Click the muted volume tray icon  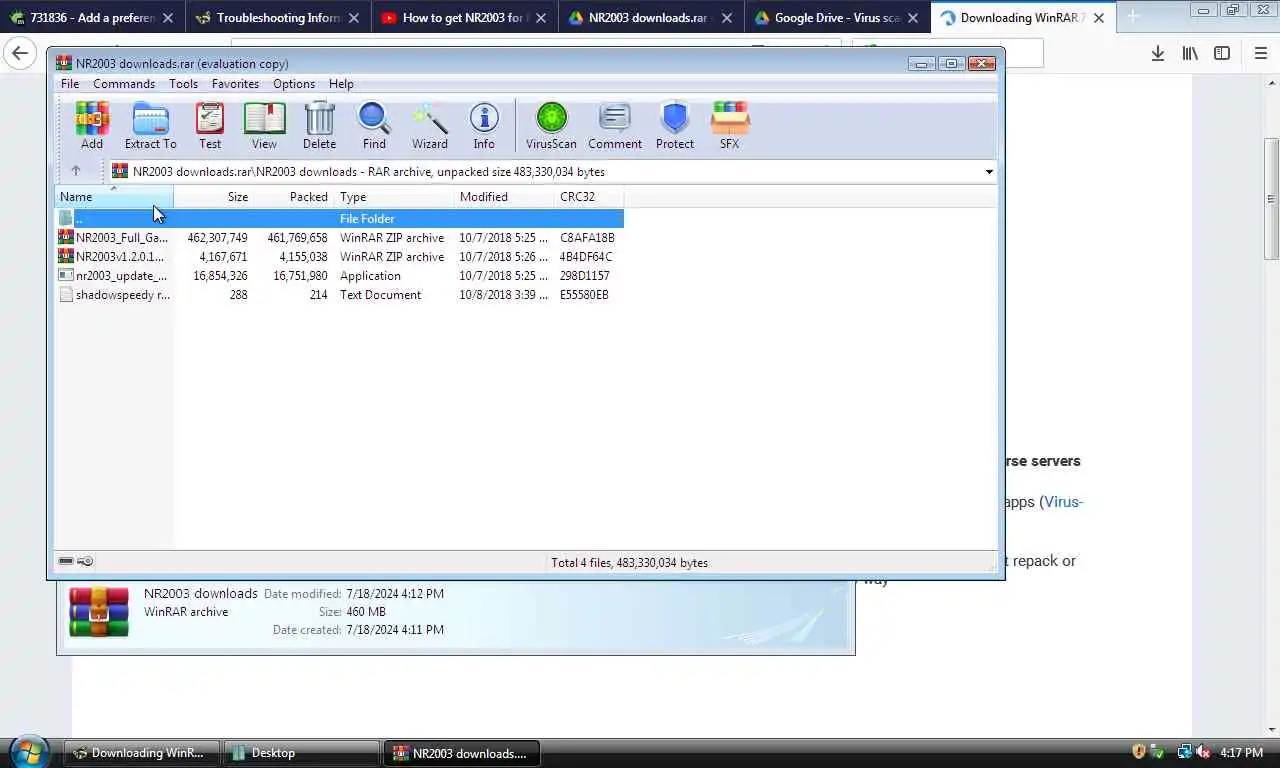(1203, 752)
